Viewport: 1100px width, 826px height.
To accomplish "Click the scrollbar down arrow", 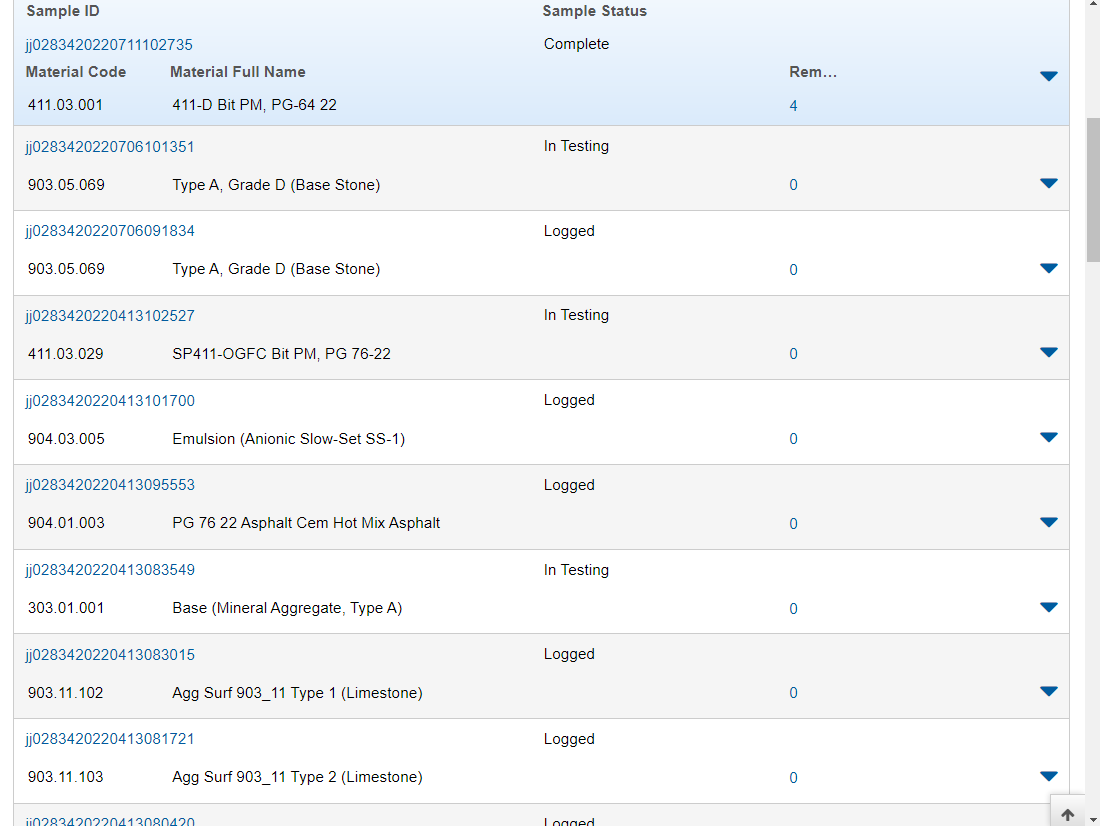I will [x=1093, y=819].
